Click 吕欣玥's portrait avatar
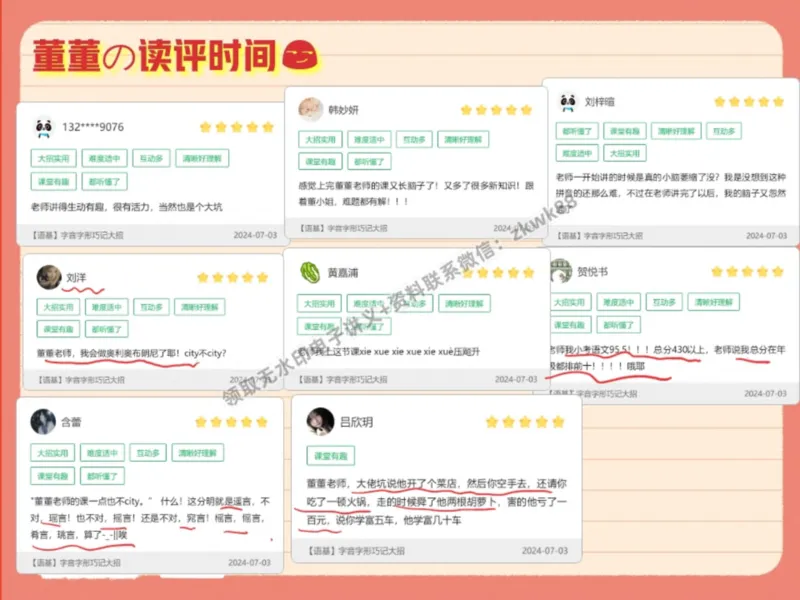 320,421
